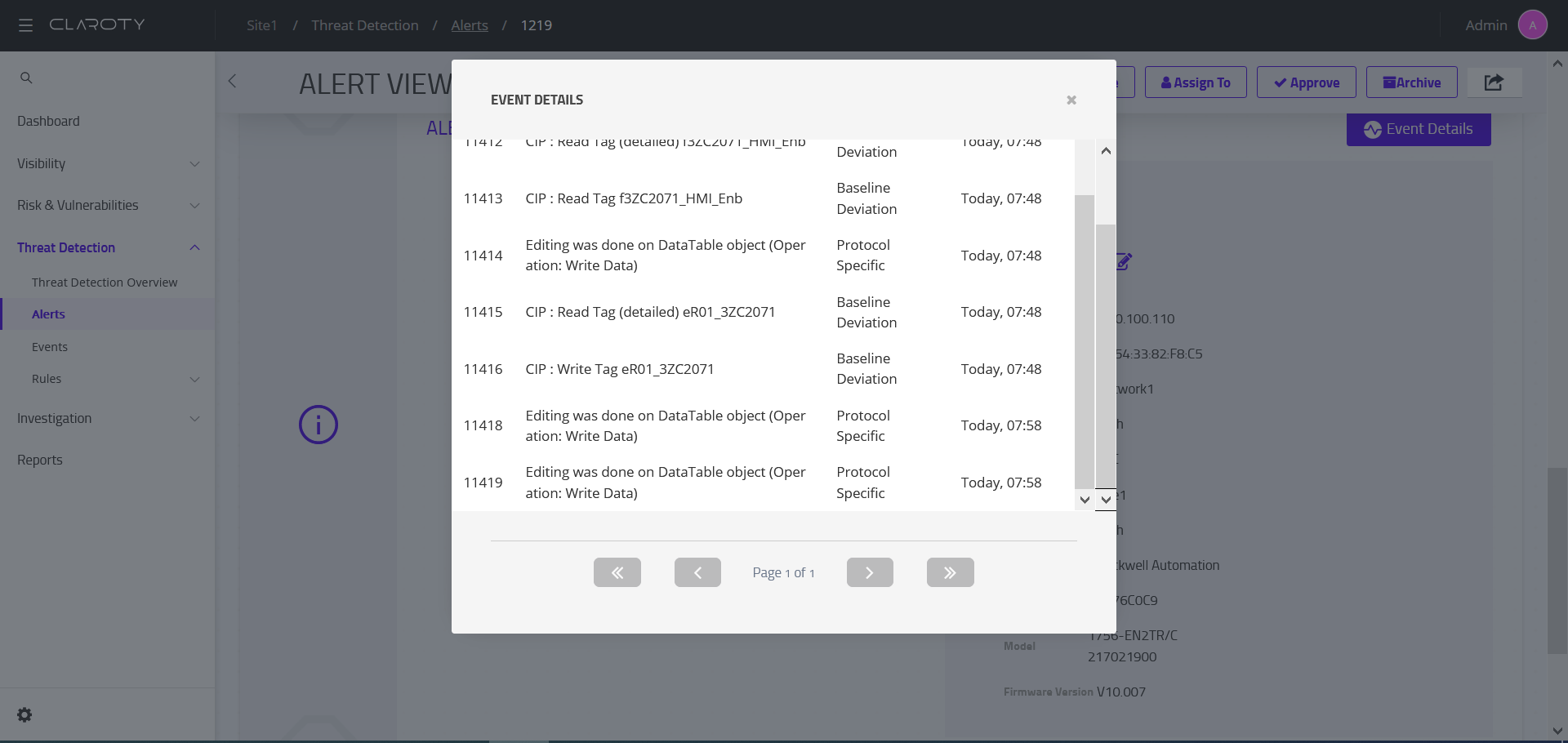This screenshot has width=1568, height=743.
Task: Click the Alerts breadcrumb link
Action: pyautogui.click(x=470, y=25)
